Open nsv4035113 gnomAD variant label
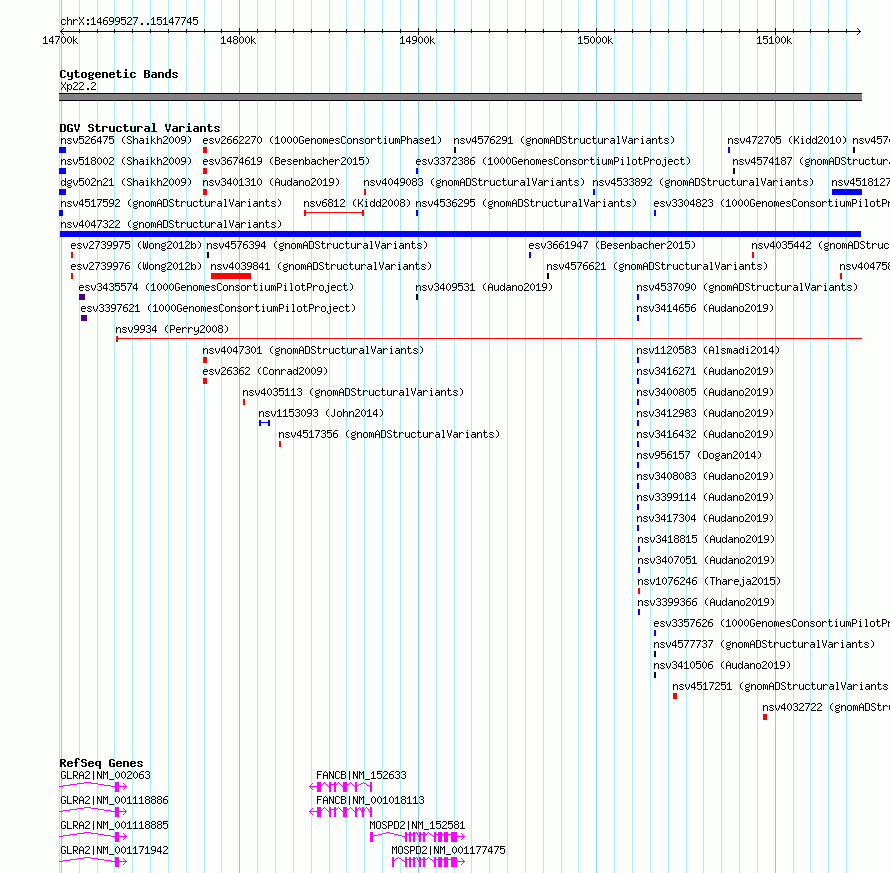The height and width of the screenshot is (873, 890). [x=353, y=392]
